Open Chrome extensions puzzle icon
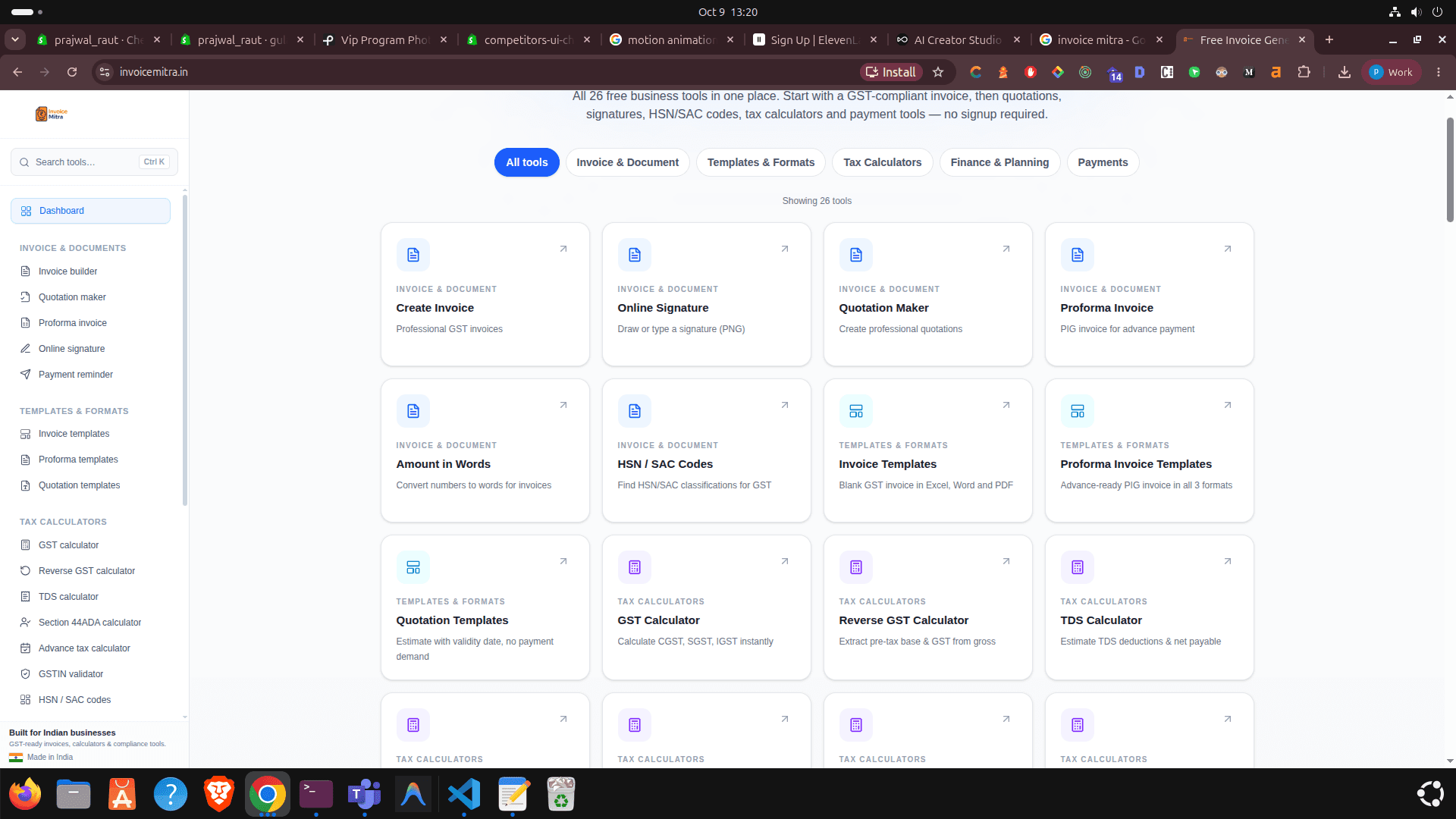1456x819 pixels. [x=1304, y=72]
